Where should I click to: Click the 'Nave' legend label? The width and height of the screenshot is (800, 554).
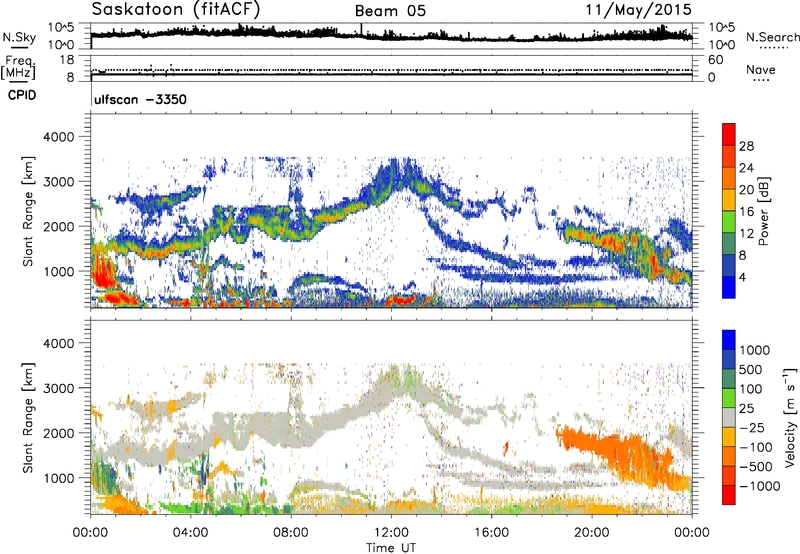click(x=761, y=70)
